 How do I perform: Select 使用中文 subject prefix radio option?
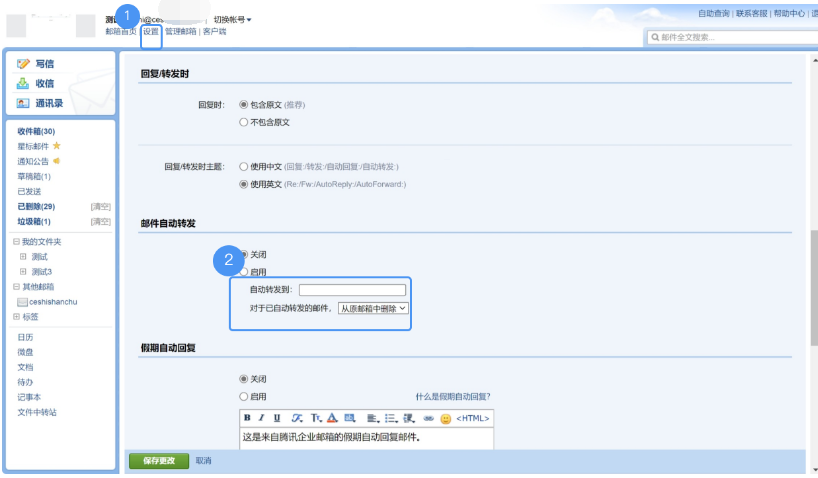point(243,166)
